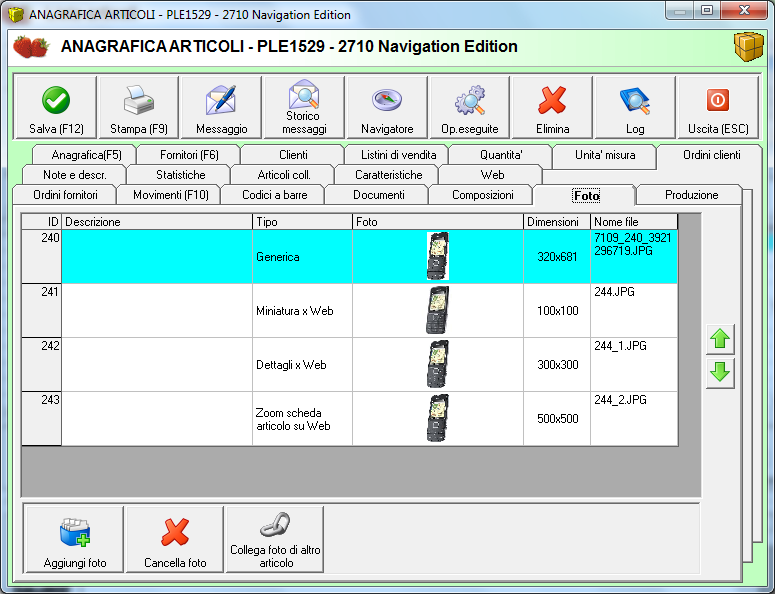Image resolution: width=775 pixels, height=594 pixels.
Task: Click the ID column header
Action: 42,222
